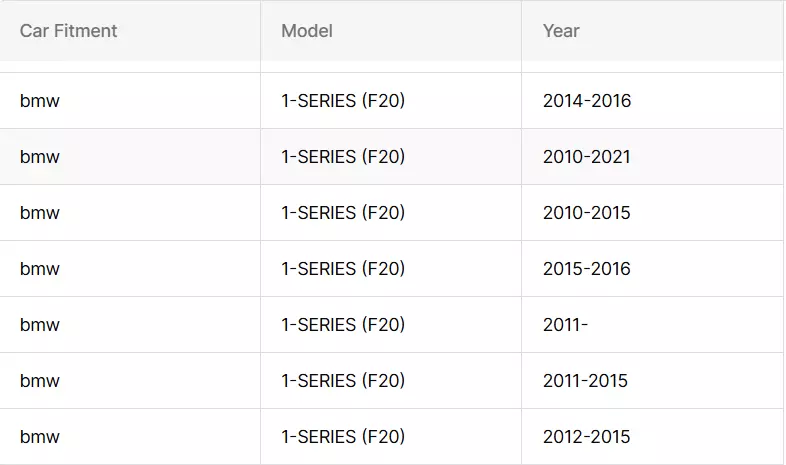Click bmw in the 2011-2015 row
The height and width of the screenshot is (465, 786).
pyautogui.click(x=40, y=381)
